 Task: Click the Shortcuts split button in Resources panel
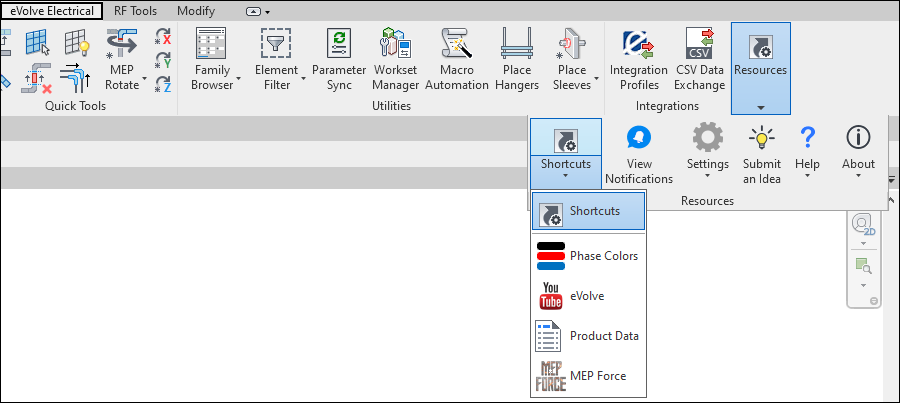565,153
